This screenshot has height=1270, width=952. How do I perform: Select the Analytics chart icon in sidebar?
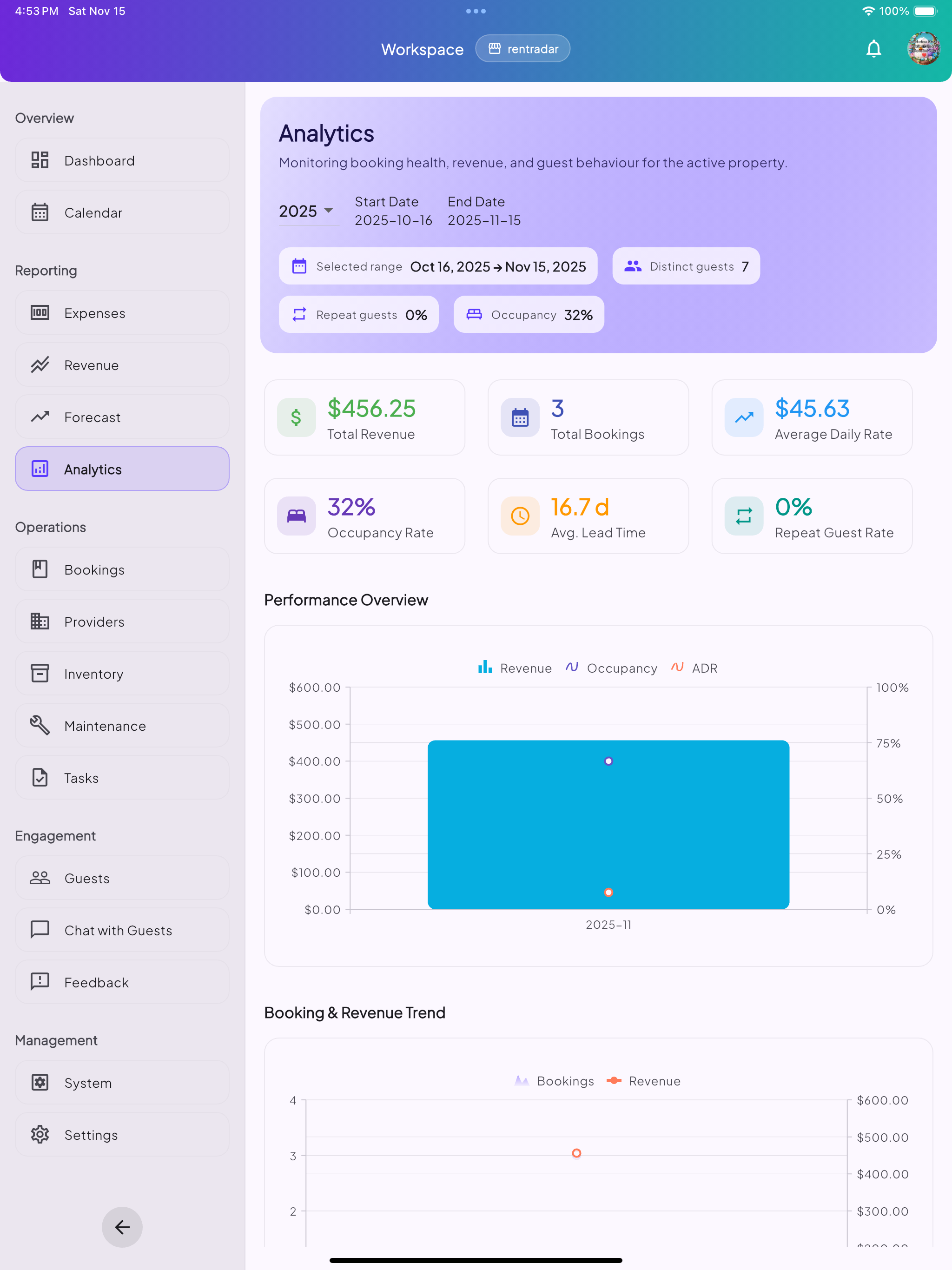(x=40, y=469)
